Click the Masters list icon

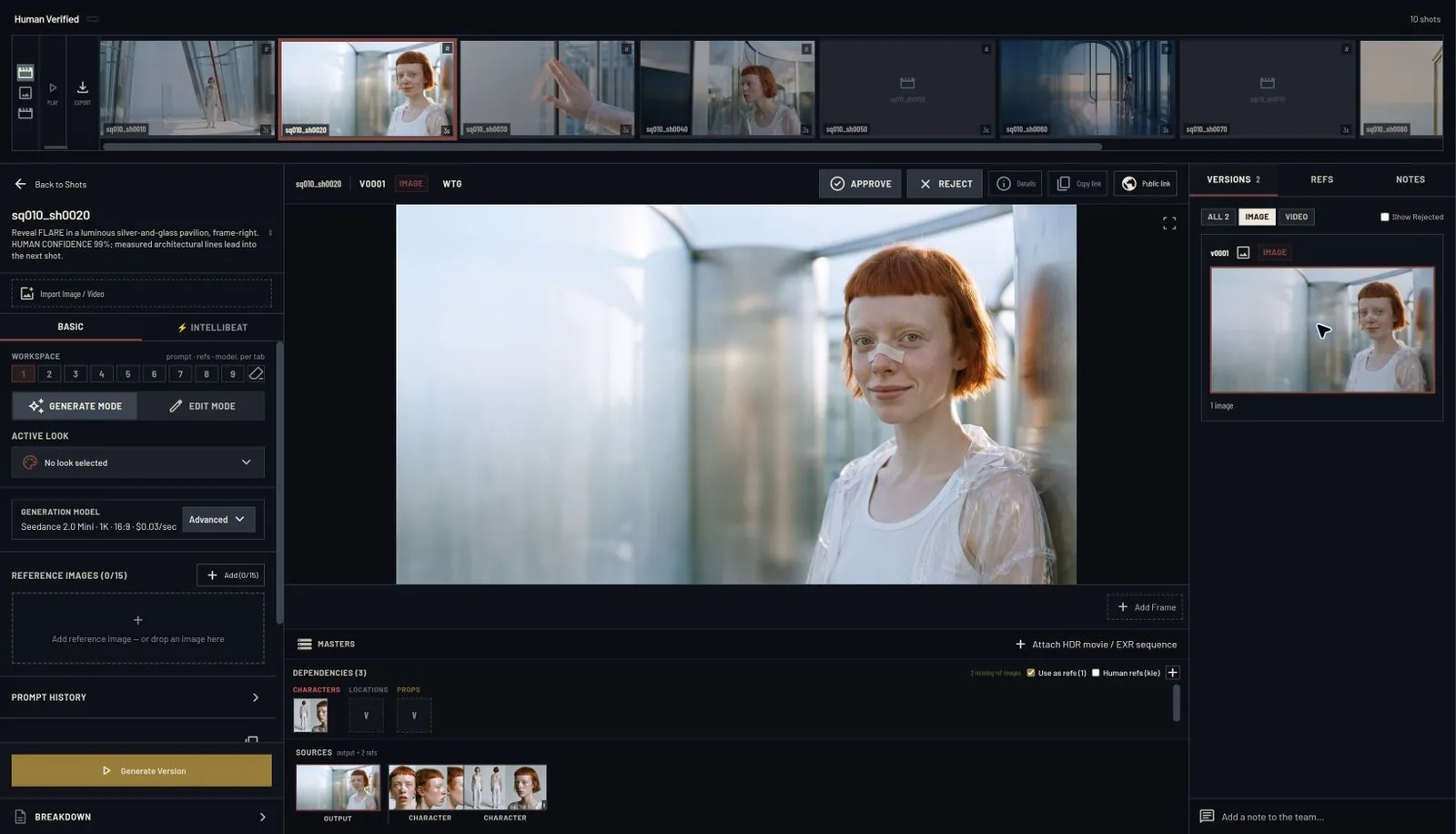coord(305,644)
